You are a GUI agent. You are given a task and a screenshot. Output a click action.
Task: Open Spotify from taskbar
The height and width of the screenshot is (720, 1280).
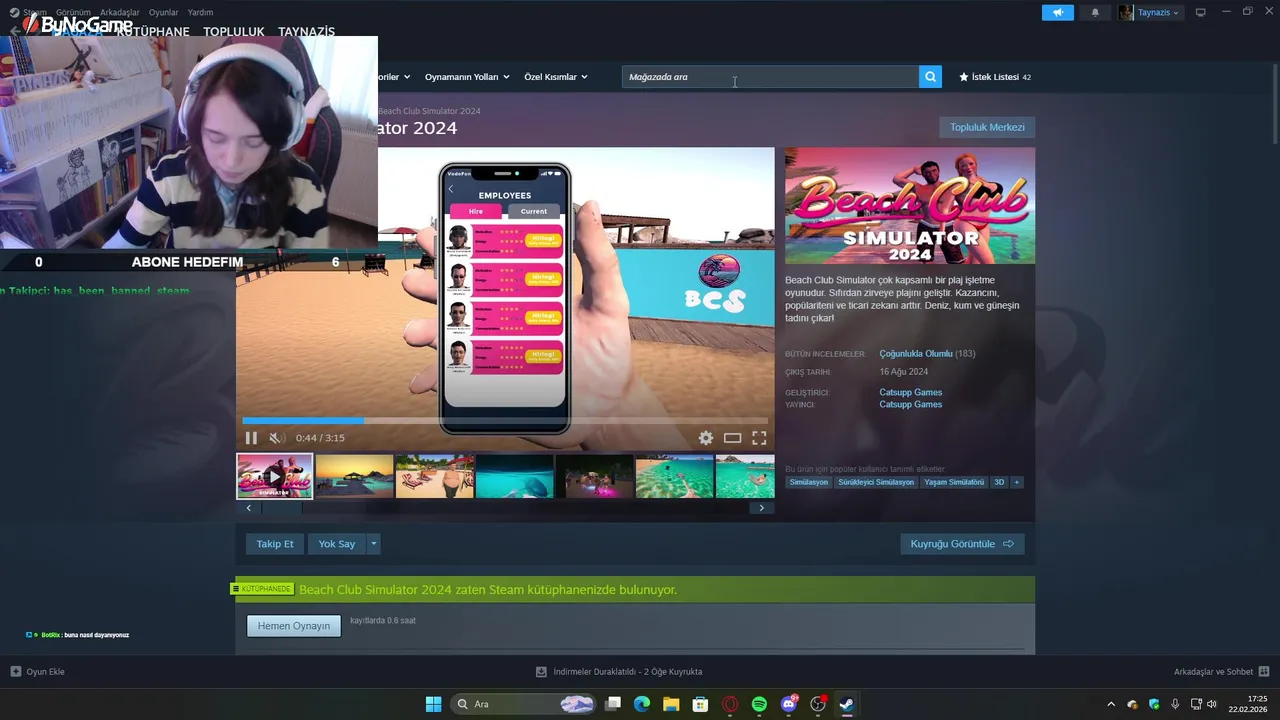click(759, 704)
